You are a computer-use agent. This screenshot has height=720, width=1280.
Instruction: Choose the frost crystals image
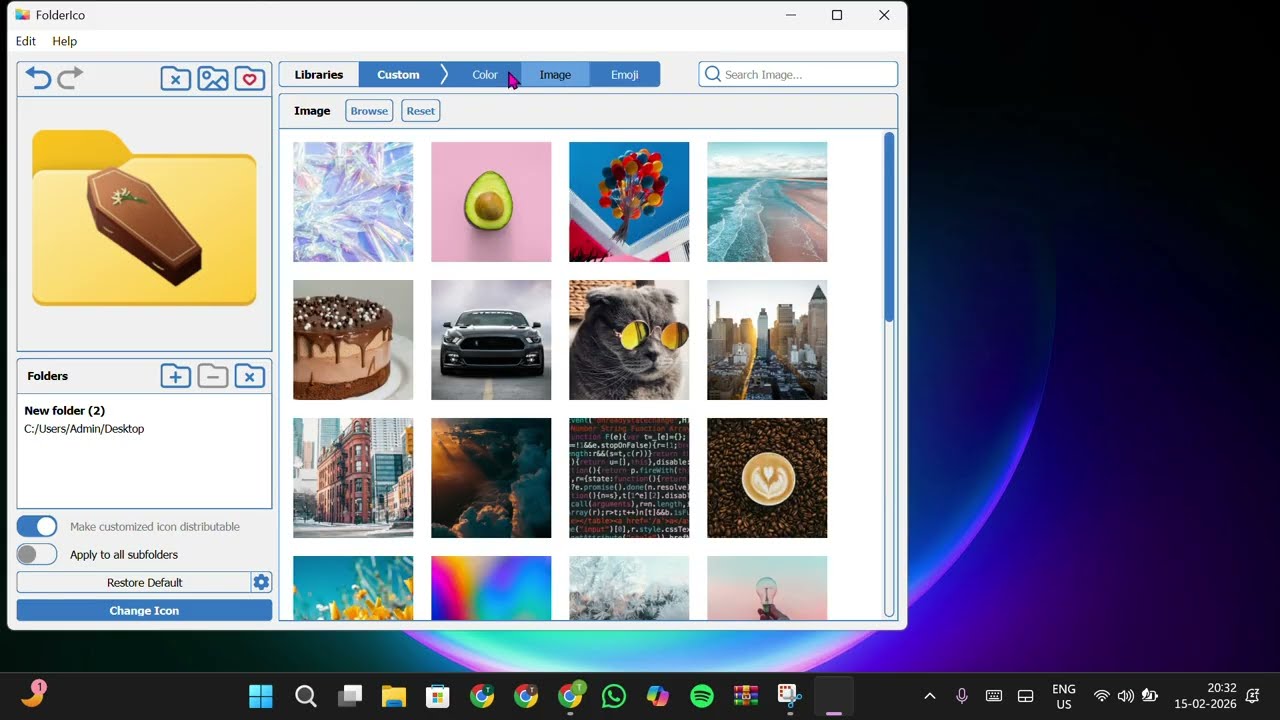tap(629, 588)
